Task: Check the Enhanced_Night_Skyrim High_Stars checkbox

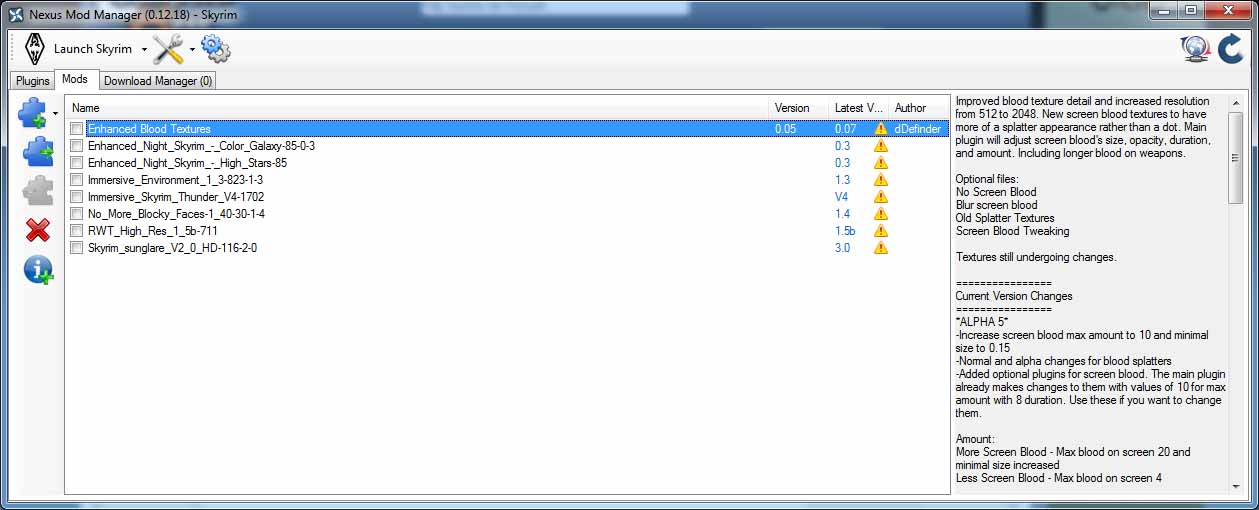Action: pos(77,163)
